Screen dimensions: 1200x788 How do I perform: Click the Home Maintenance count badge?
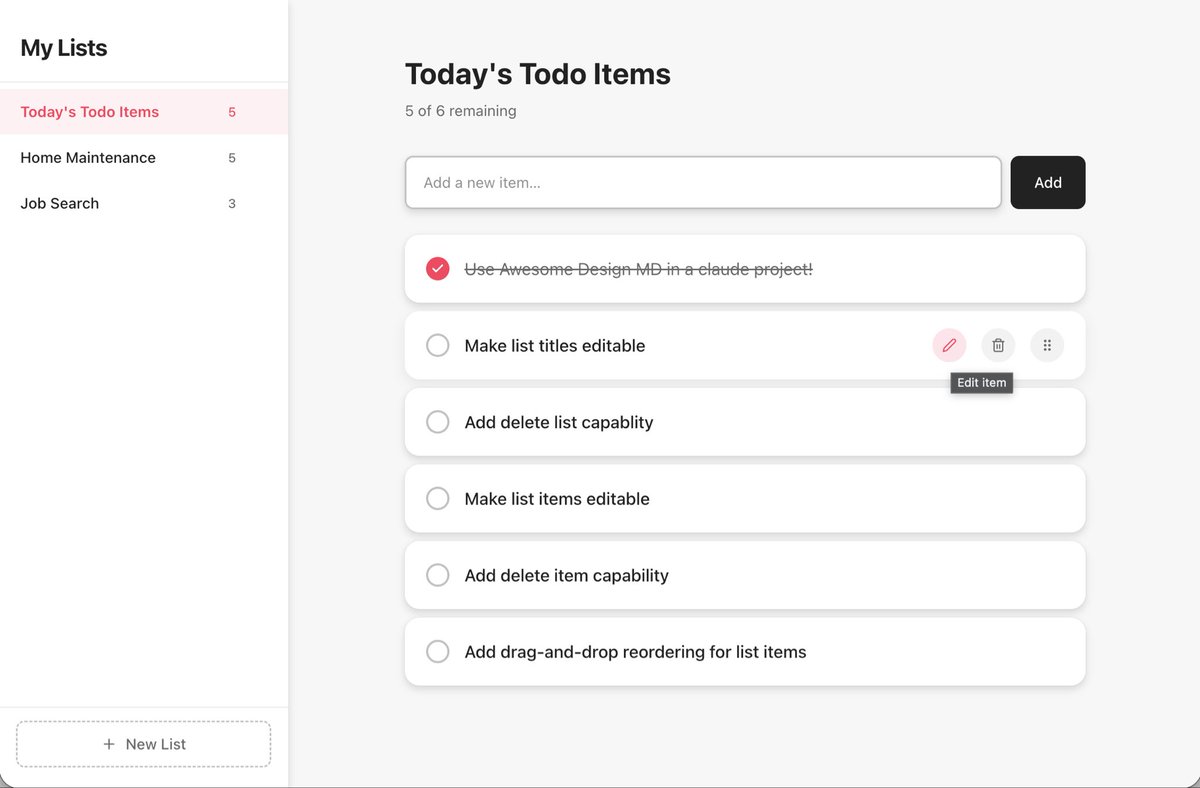point(232,158)
